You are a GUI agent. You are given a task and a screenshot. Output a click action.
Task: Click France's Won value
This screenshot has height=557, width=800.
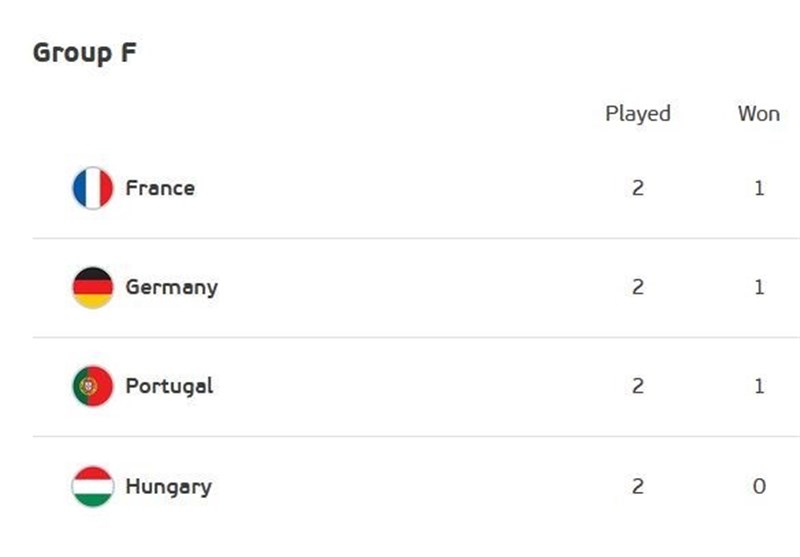759,188
